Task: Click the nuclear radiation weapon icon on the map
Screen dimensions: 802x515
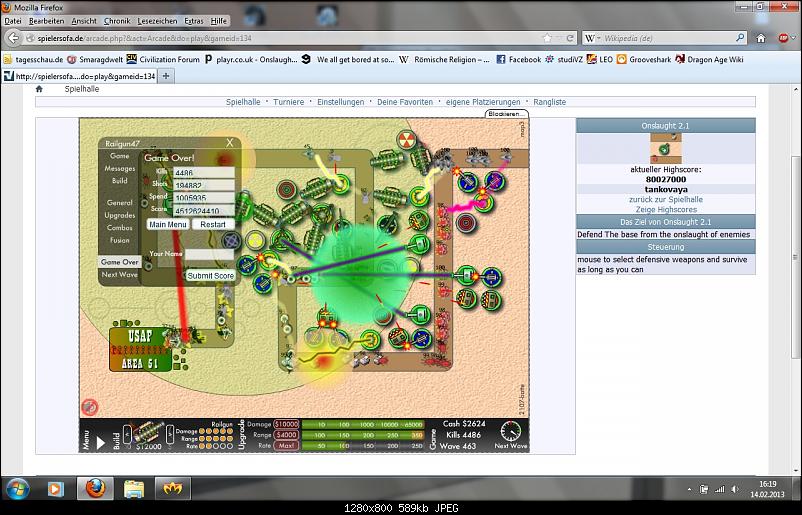Action: 406,140
